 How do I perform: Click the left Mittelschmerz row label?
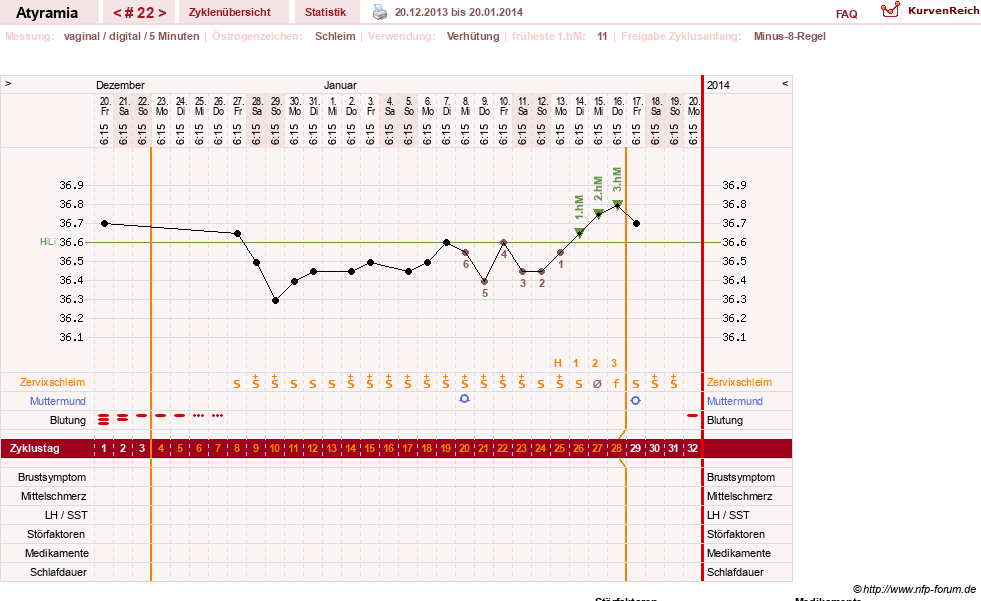pos(54,496)
